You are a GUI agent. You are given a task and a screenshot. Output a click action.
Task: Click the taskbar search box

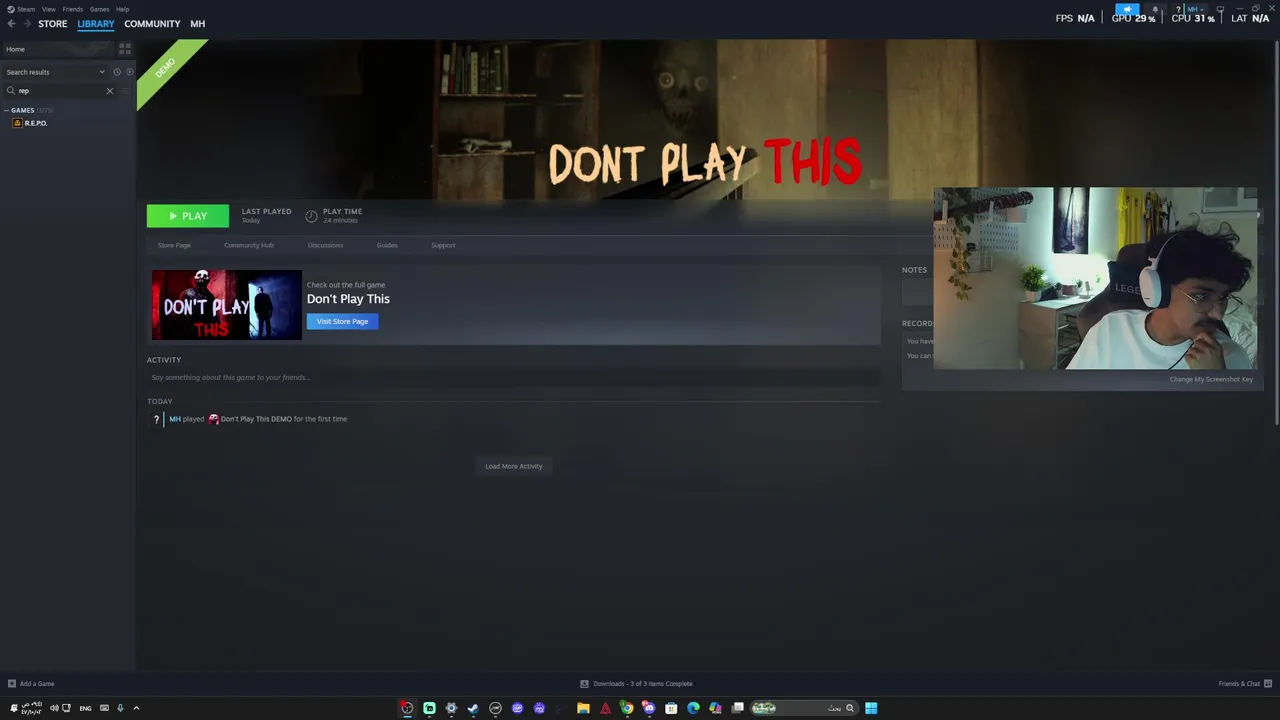pos(803,708)
